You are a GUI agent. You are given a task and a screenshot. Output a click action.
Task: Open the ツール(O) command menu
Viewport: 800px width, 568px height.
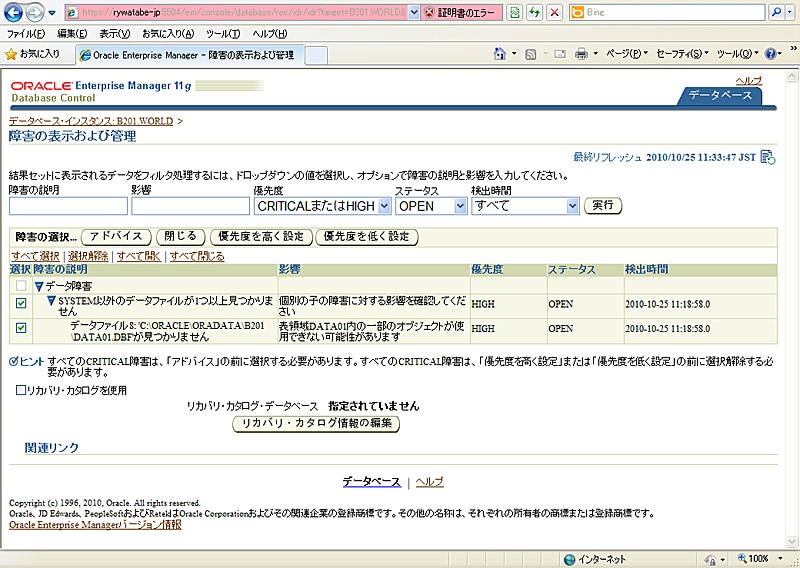pyautogui.click(x=737, y=54)
